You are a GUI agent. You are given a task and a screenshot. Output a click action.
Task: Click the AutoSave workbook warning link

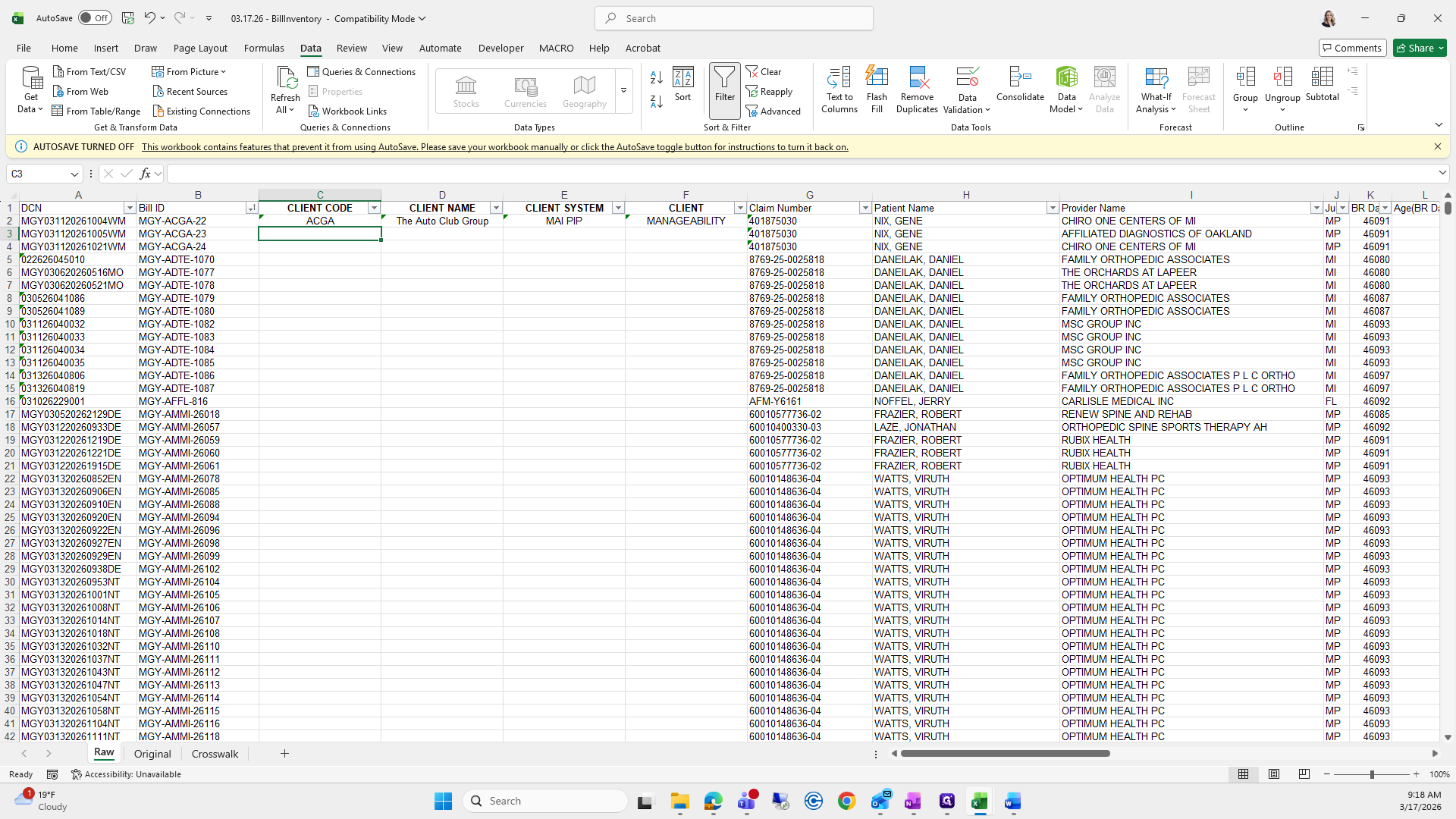(494, 147)
